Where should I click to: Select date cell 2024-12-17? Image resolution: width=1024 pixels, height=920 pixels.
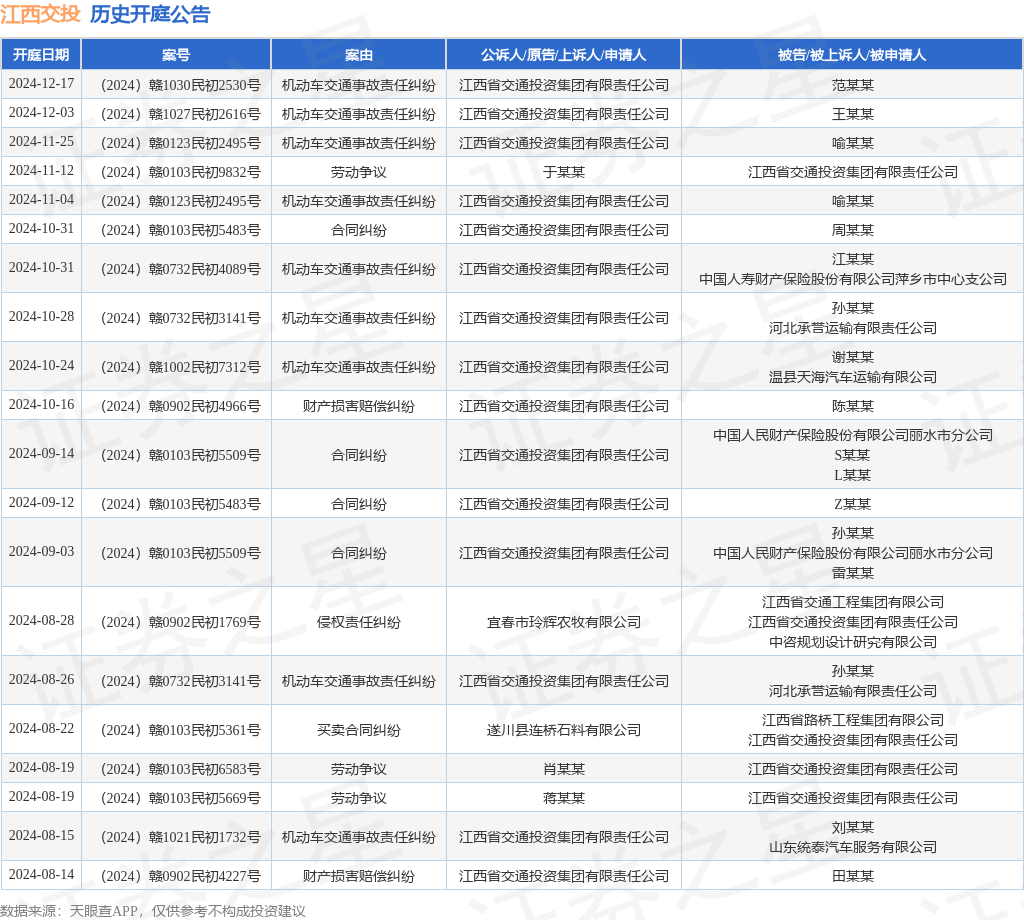(41, 84)
